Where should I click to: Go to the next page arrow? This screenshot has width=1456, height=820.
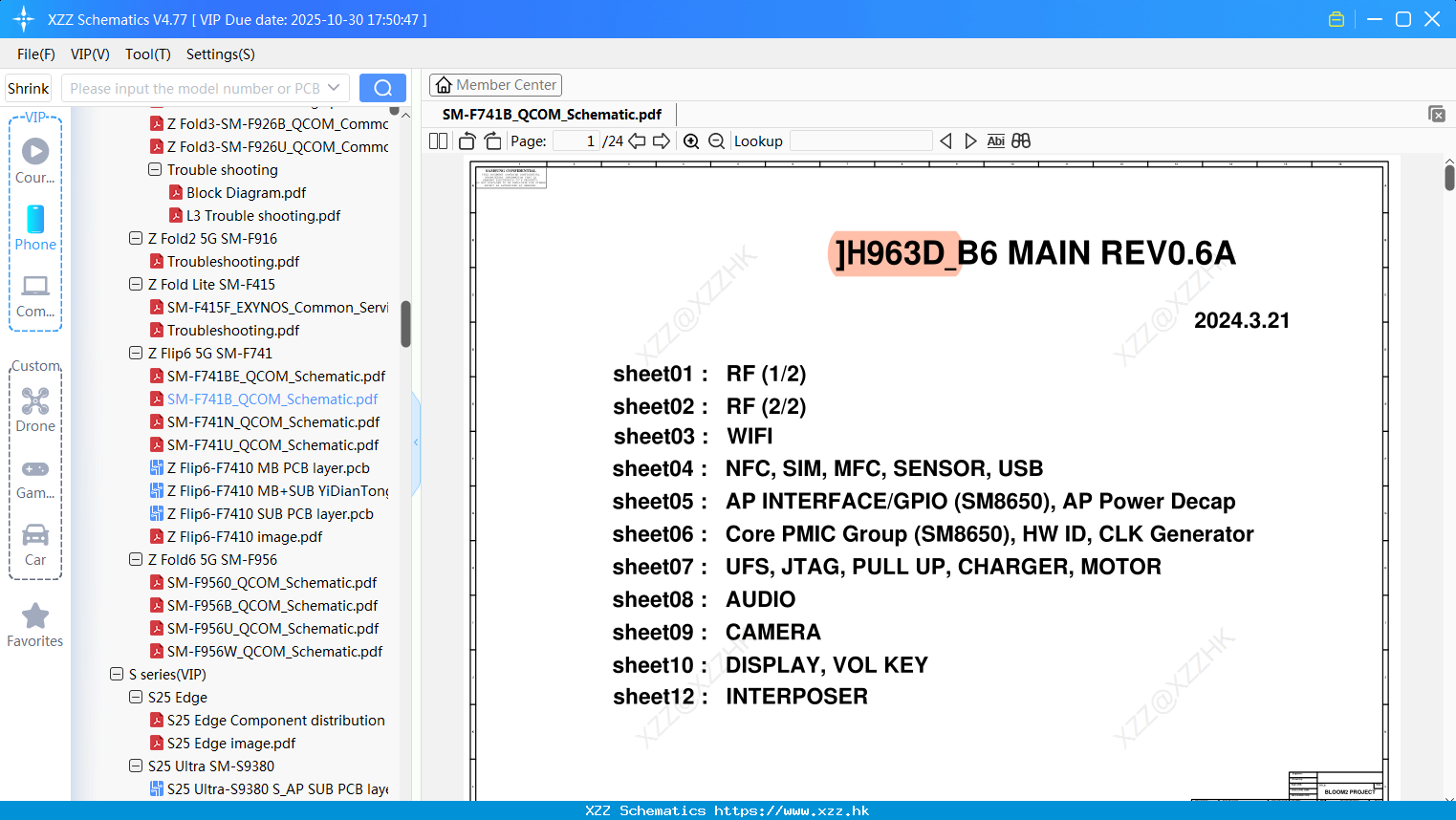tap(662, 141)
